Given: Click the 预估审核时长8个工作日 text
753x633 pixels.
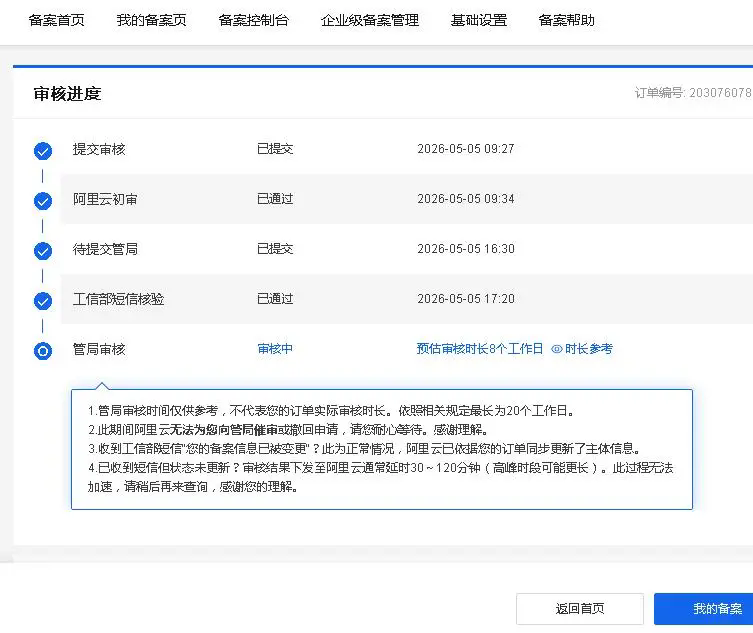Looking at the screenshot, I should point(480,349).
